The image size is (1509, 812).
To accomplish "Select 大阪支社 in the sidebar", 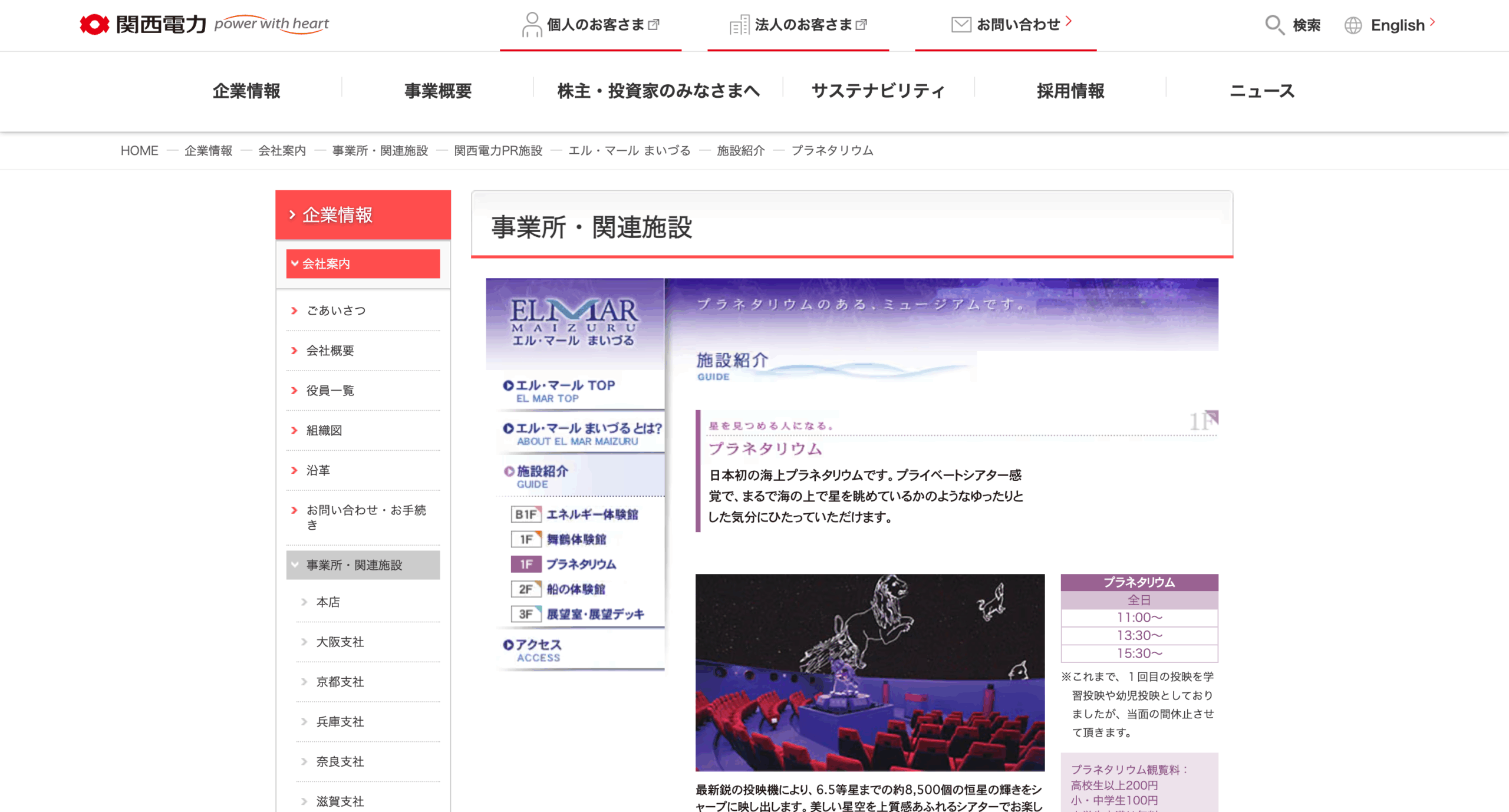I will coord(340,642).
